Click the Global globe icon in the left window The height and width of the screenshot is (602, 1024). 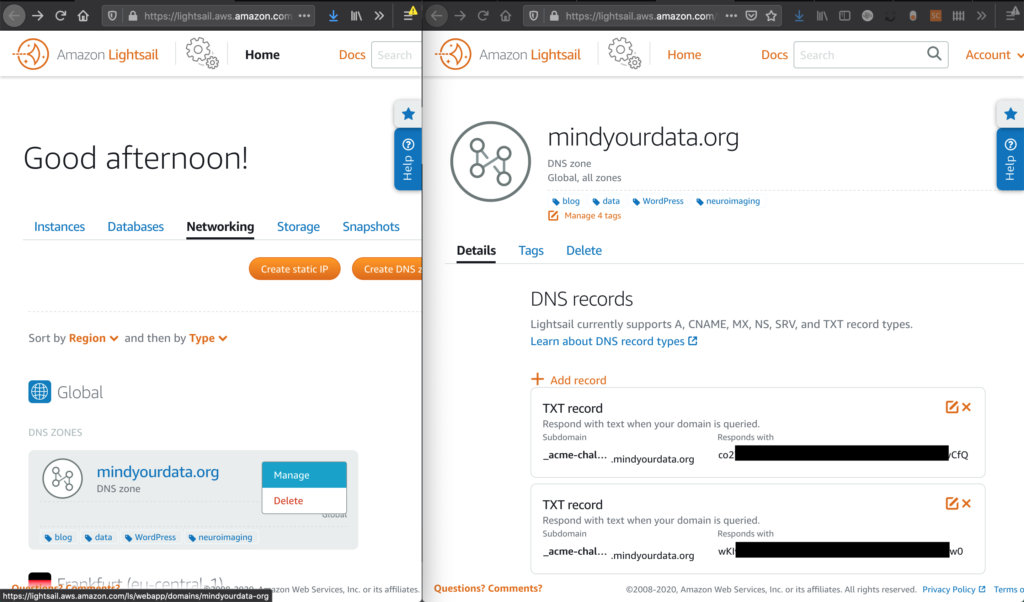39,392
